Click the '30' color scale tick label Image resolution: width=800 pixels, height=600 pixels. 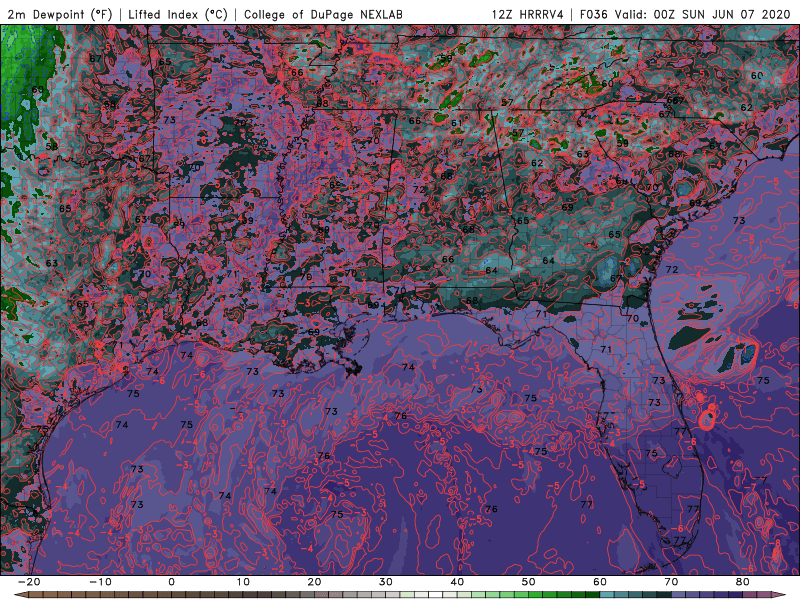pyautogui.click(x=386, y=582)
